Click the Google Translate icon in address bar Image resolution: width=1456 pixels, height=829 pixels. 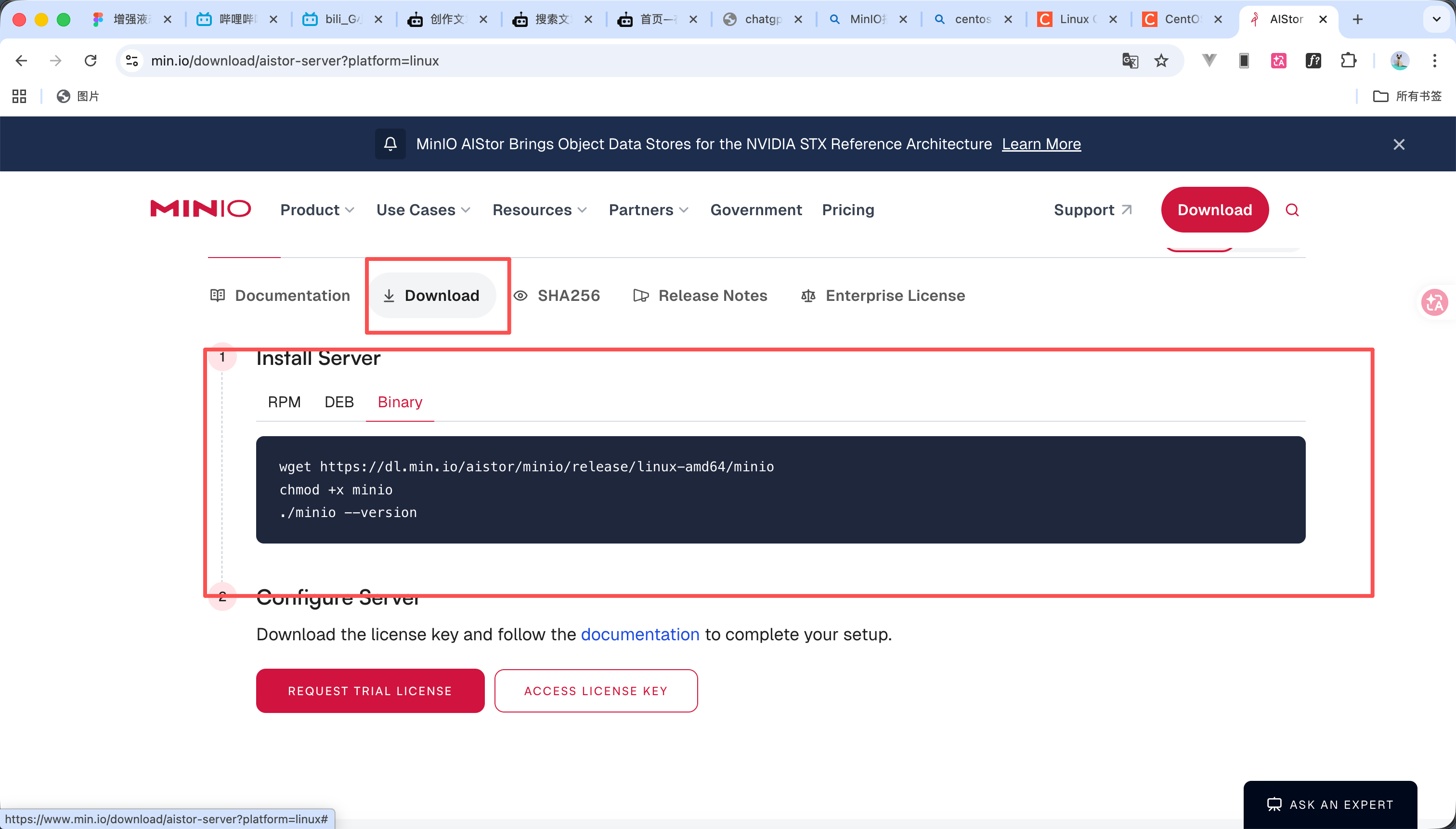pos(1130,60)
